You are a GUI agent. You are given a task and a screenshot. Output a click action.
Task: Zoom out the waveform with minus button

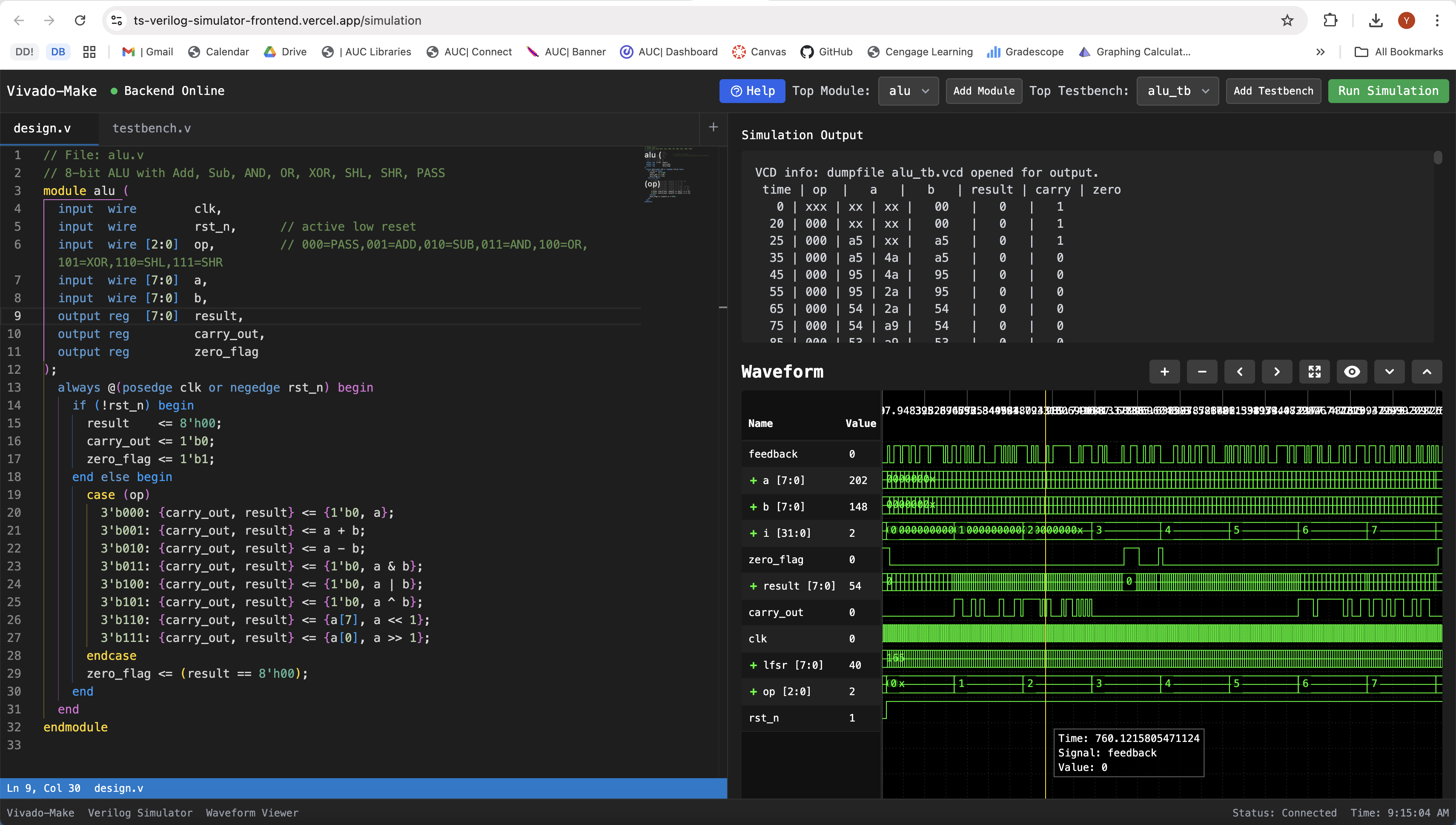(x=1201, y=372)
